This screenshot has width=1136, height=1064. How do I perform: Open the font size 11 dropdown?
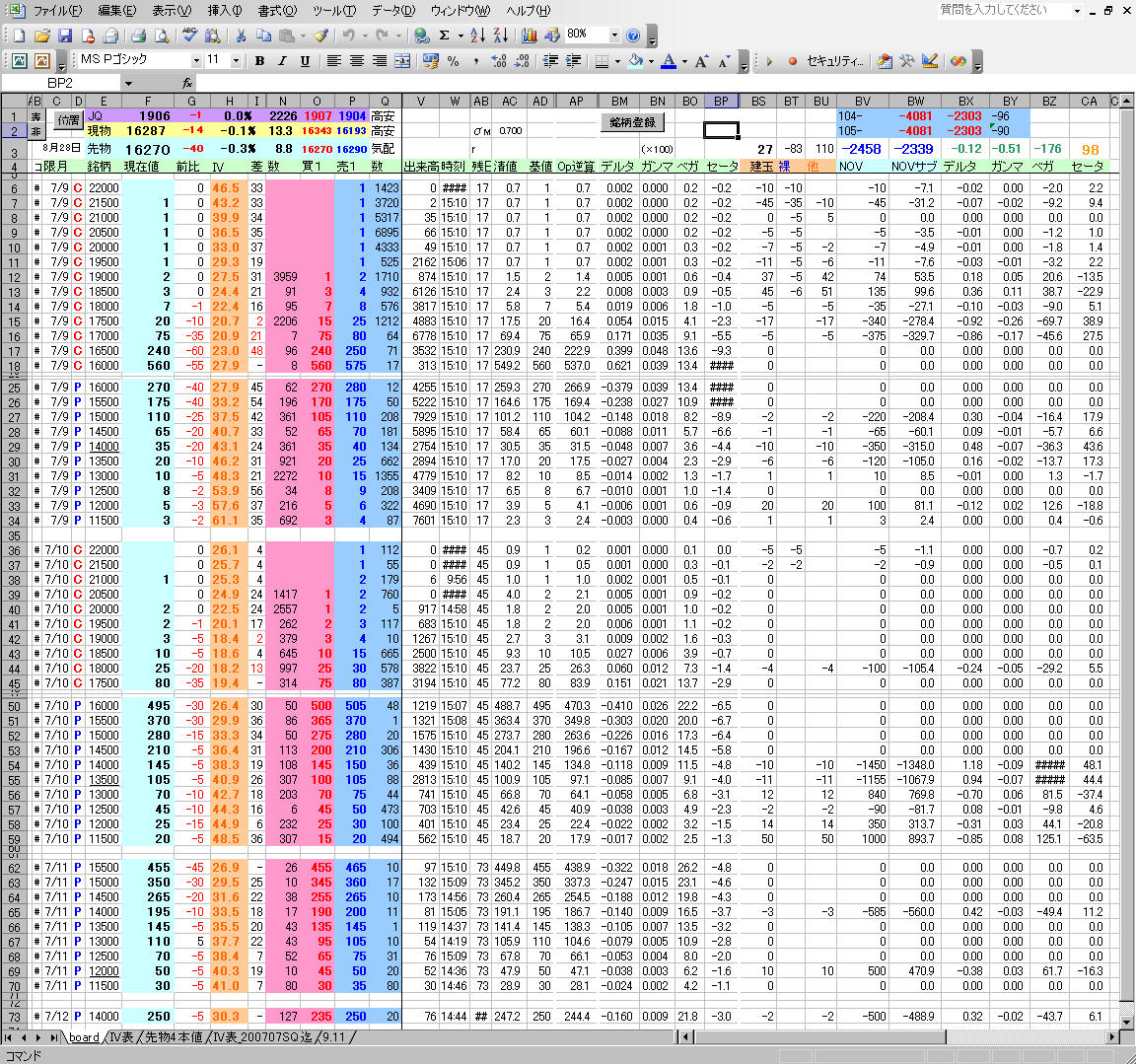point(236,61)
